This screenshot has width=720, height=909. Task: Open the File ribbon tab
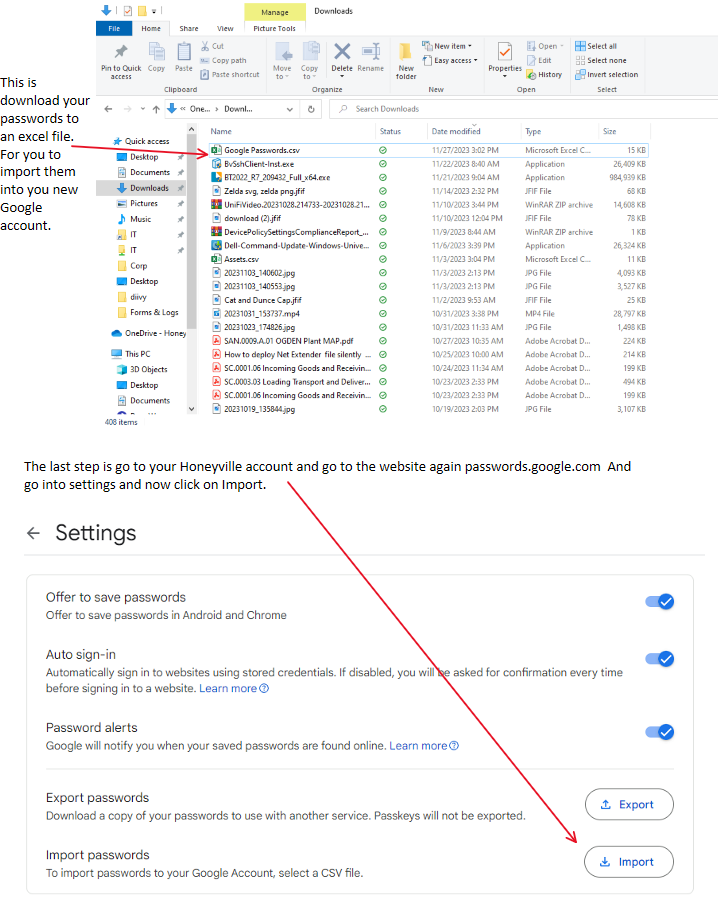coord(114,28)
